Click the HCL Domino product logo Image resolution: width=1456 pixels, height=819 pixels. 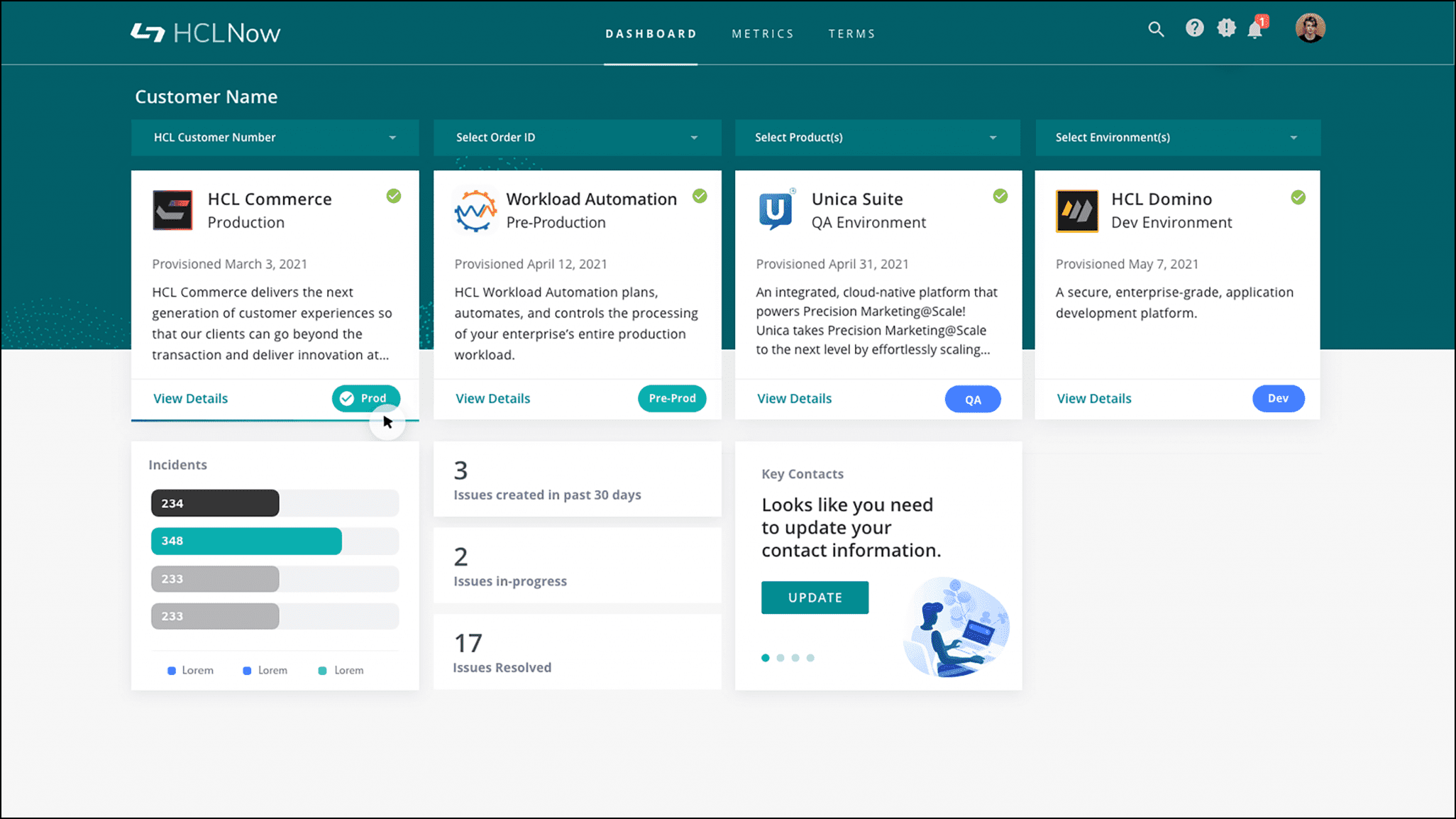point(1076,211)
